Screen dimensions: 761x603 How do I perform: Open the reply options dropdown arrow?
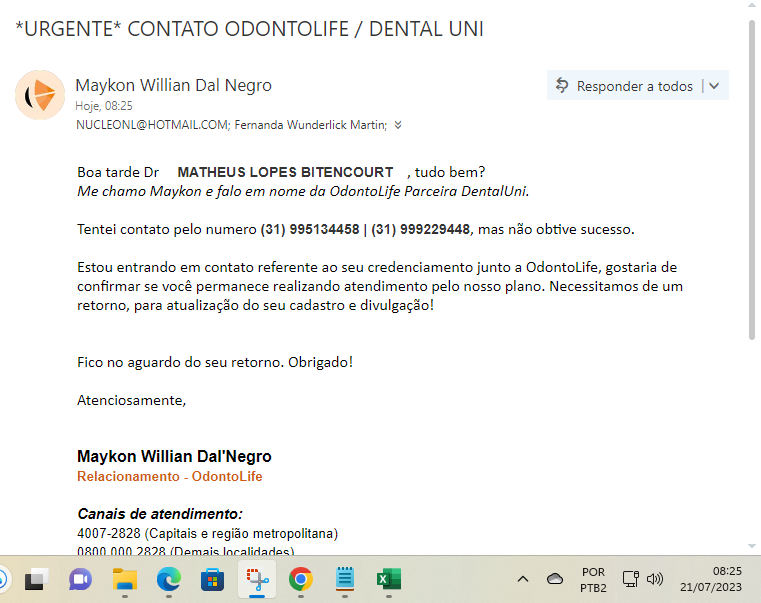tap(714, 86)
